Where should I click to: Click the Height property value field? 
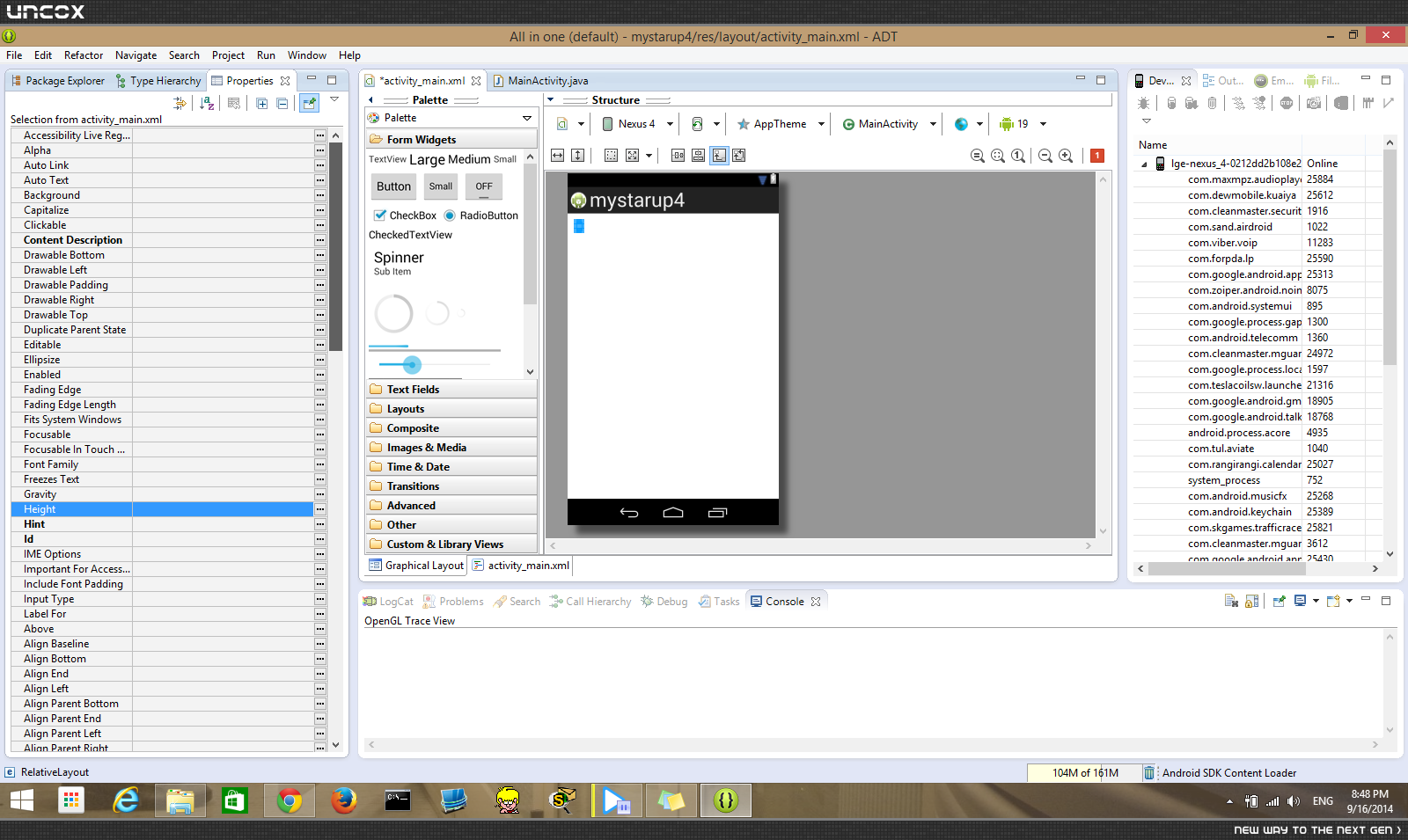click(223, 509)
